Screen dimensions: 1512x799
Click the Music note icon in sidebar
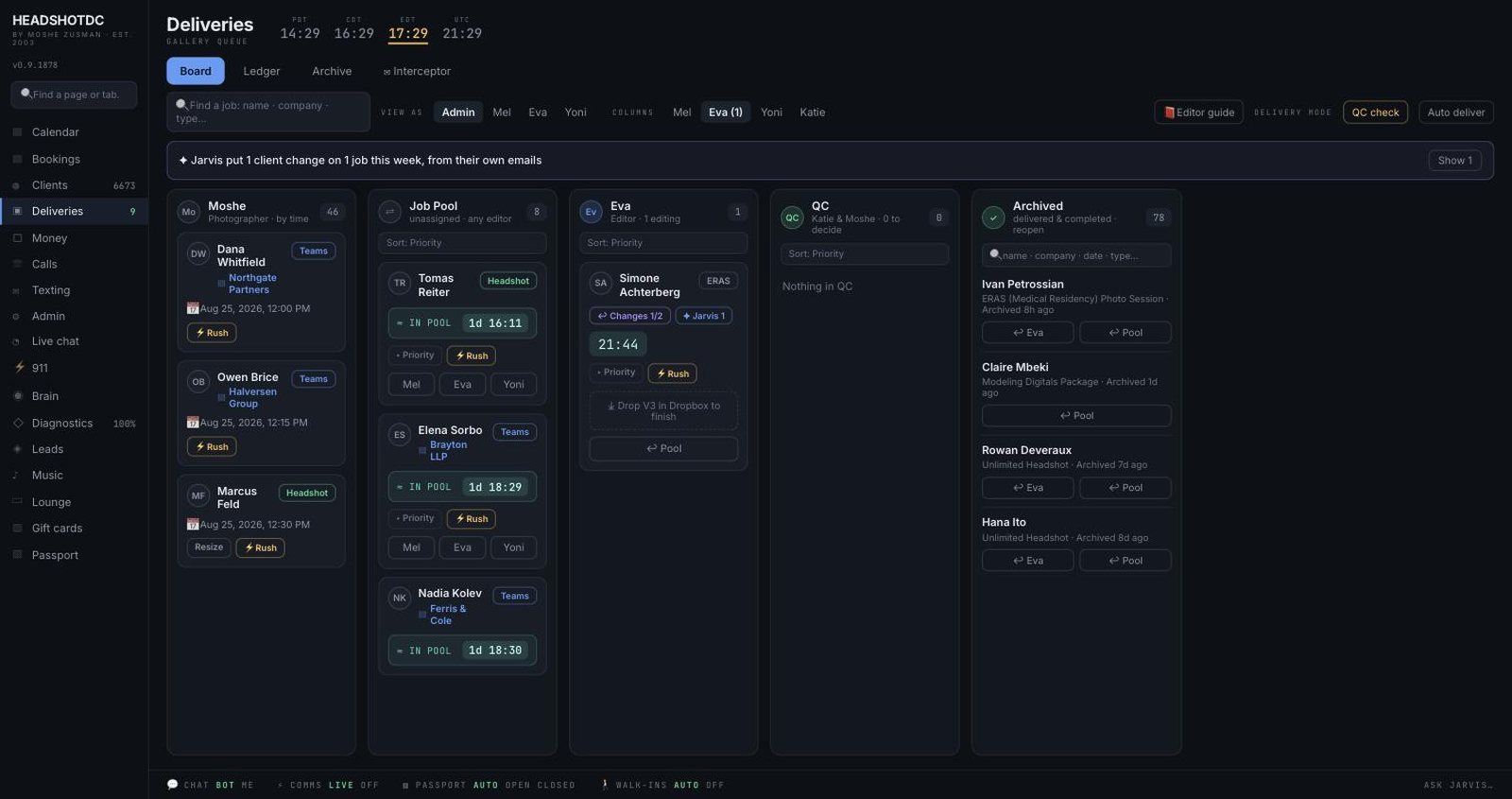click(16, 476)
